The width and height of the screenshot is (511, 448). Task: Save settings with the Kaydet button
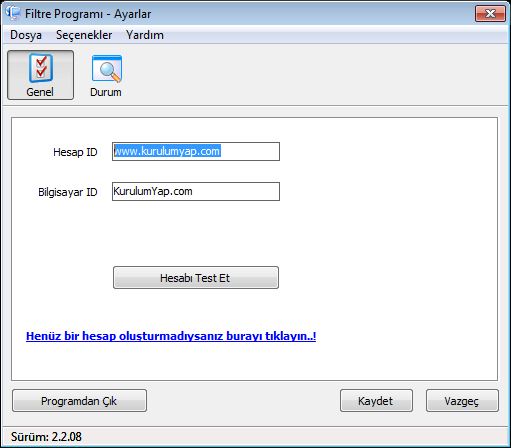click(x=376, y=401)
